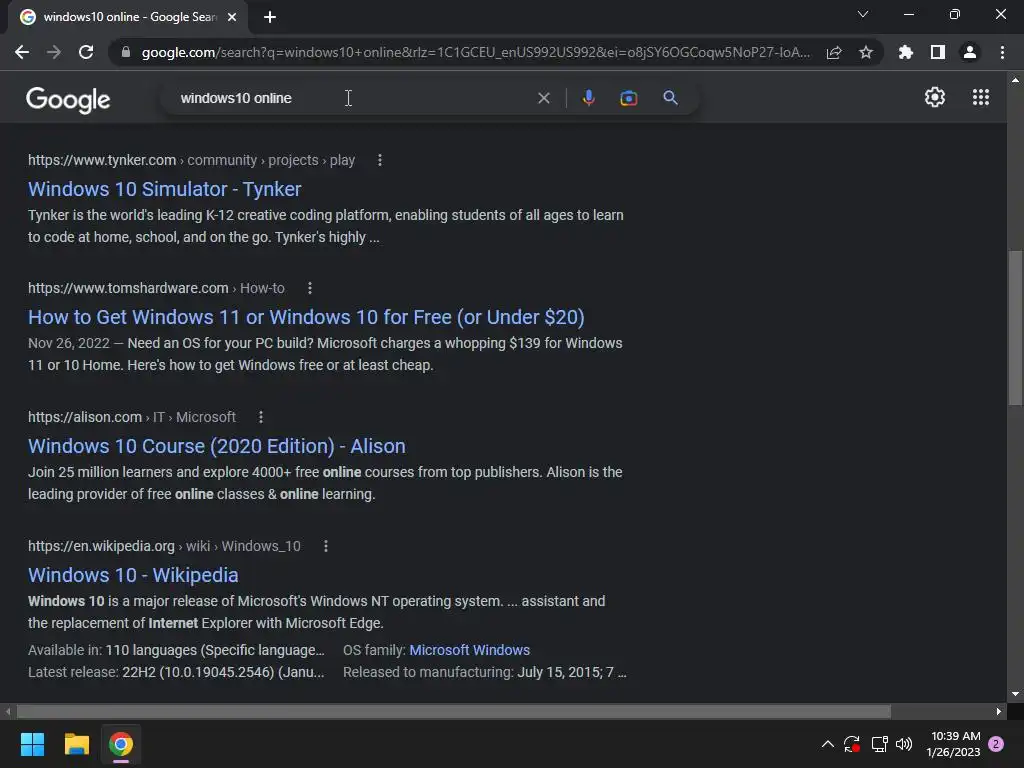
Task: Go back to the previous page
Action: pos(22,52)
